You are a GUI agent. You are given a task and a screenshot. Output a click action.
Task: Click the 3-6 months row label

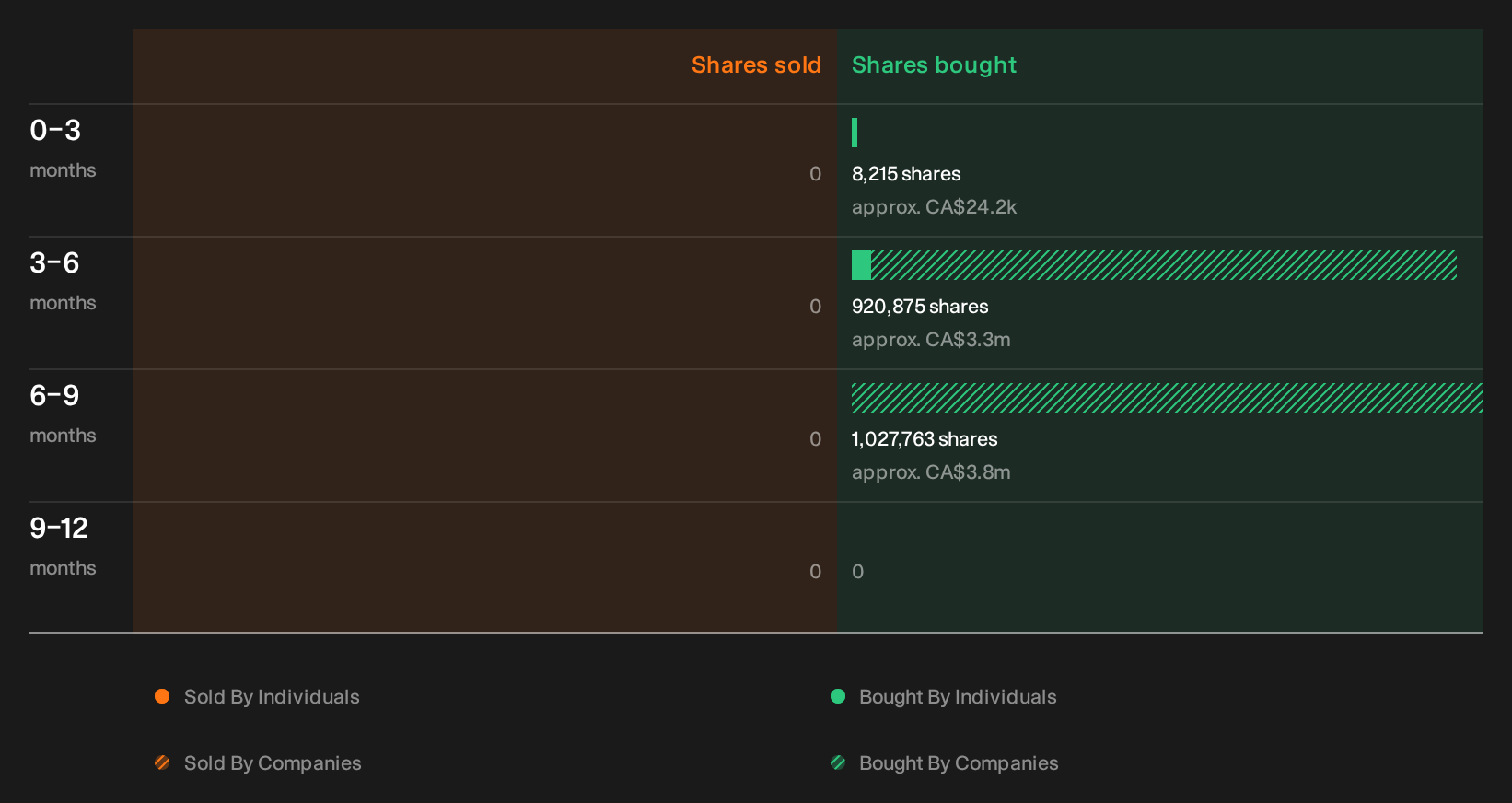63,281
